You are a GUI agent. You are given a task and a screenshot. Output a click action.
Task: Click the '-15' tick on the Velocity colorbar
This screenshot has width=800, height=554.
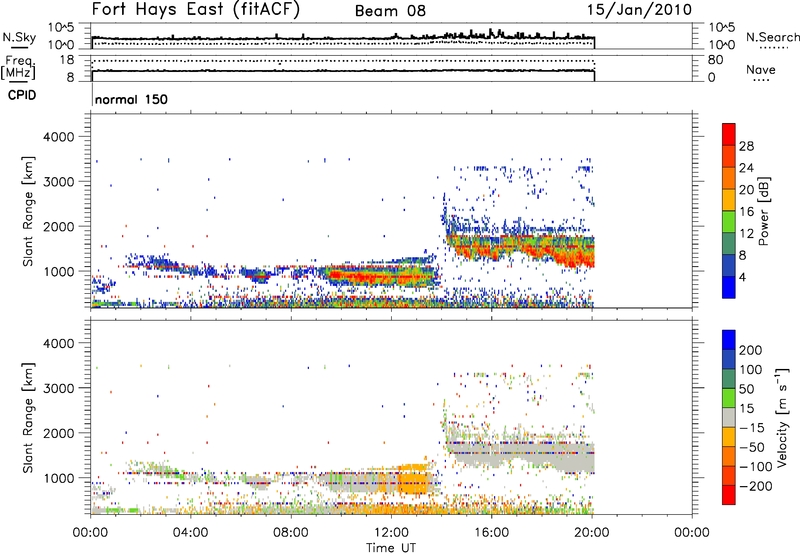point(752,428)
